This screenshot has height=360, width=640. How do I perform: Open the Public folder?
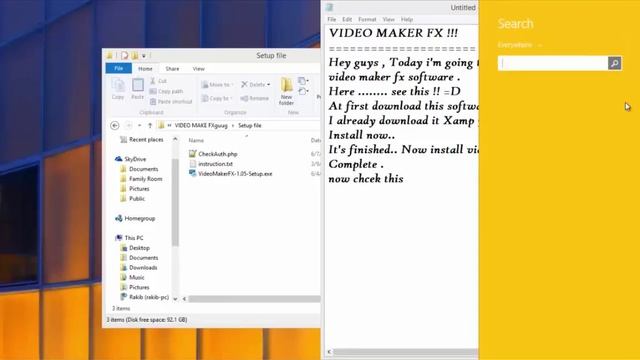(x=133, y=198)
